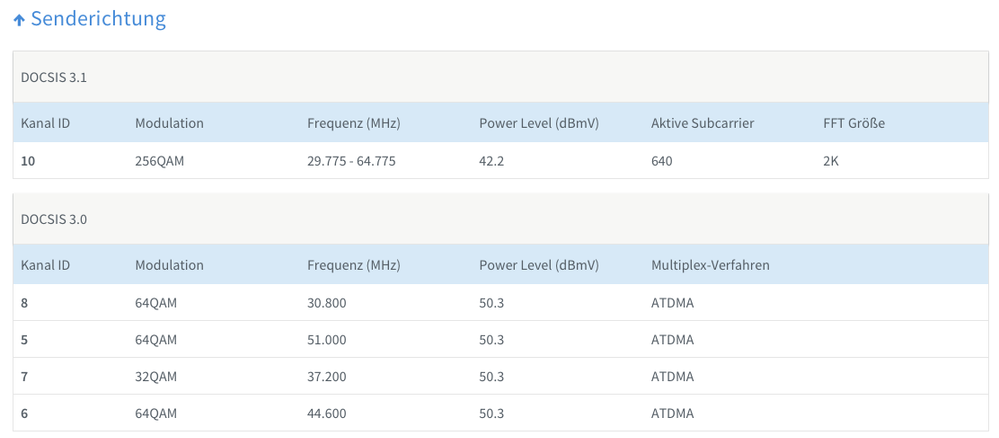Click the 51.000 frequency cell

click(326, 339)
